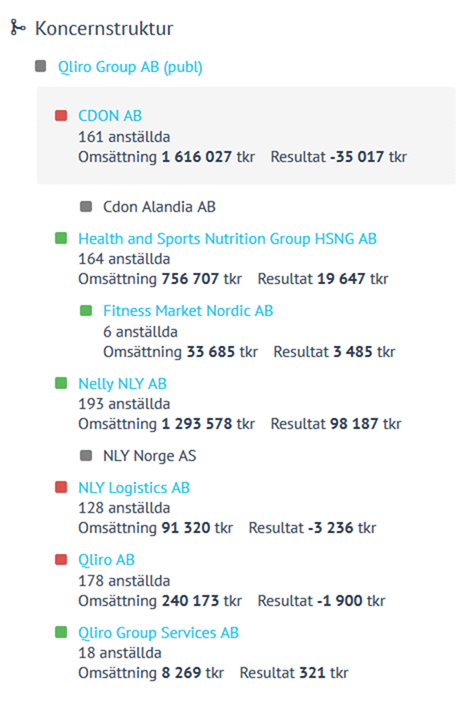Open the Fitness Market Nordic AB link
Screen dimensions: 456x707
[x=188, y=311]
